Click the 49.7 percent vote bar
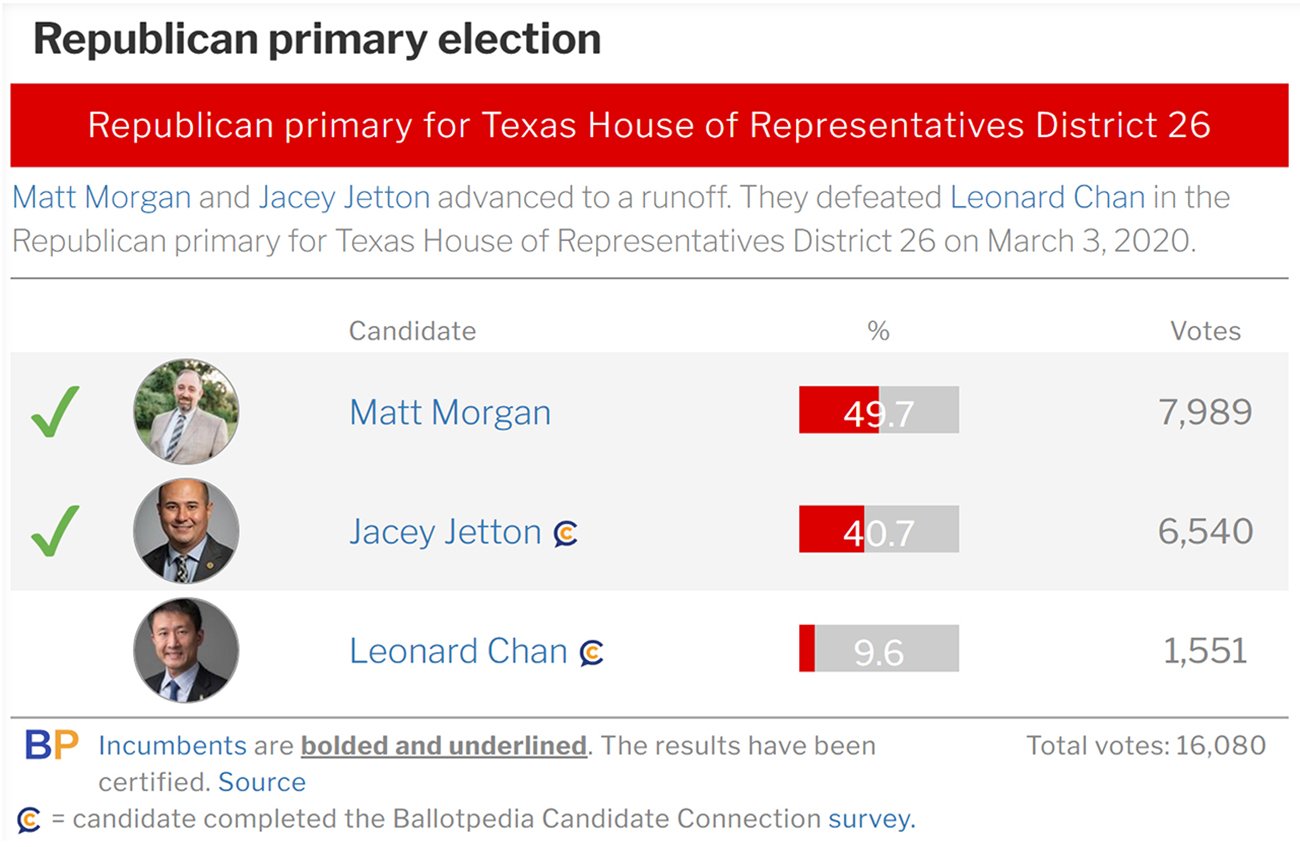The width and height of the screenshot is (1300, 847). click(878, 411)
